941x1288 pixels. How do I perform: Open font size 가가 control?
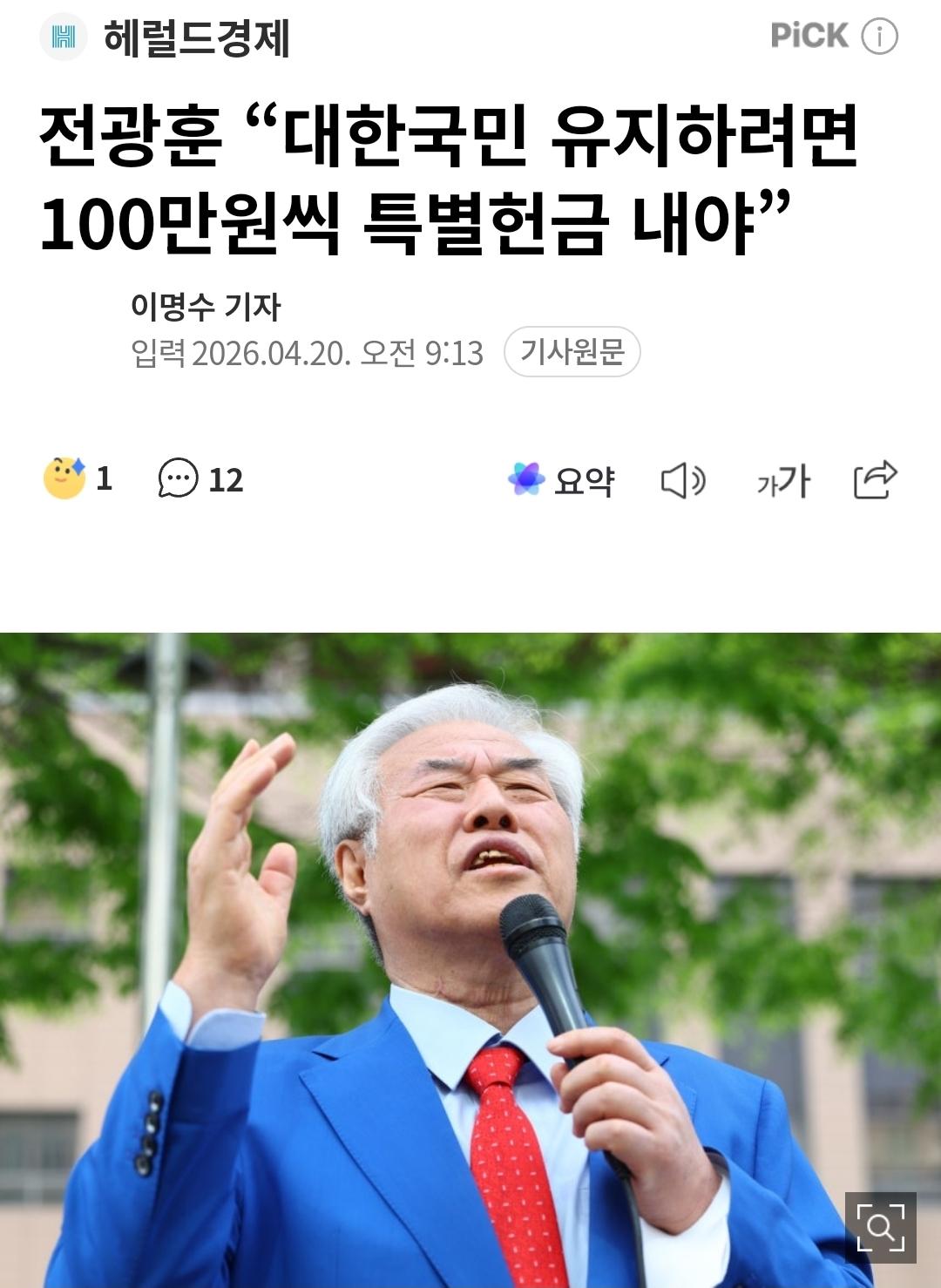(x=783, y=480)
